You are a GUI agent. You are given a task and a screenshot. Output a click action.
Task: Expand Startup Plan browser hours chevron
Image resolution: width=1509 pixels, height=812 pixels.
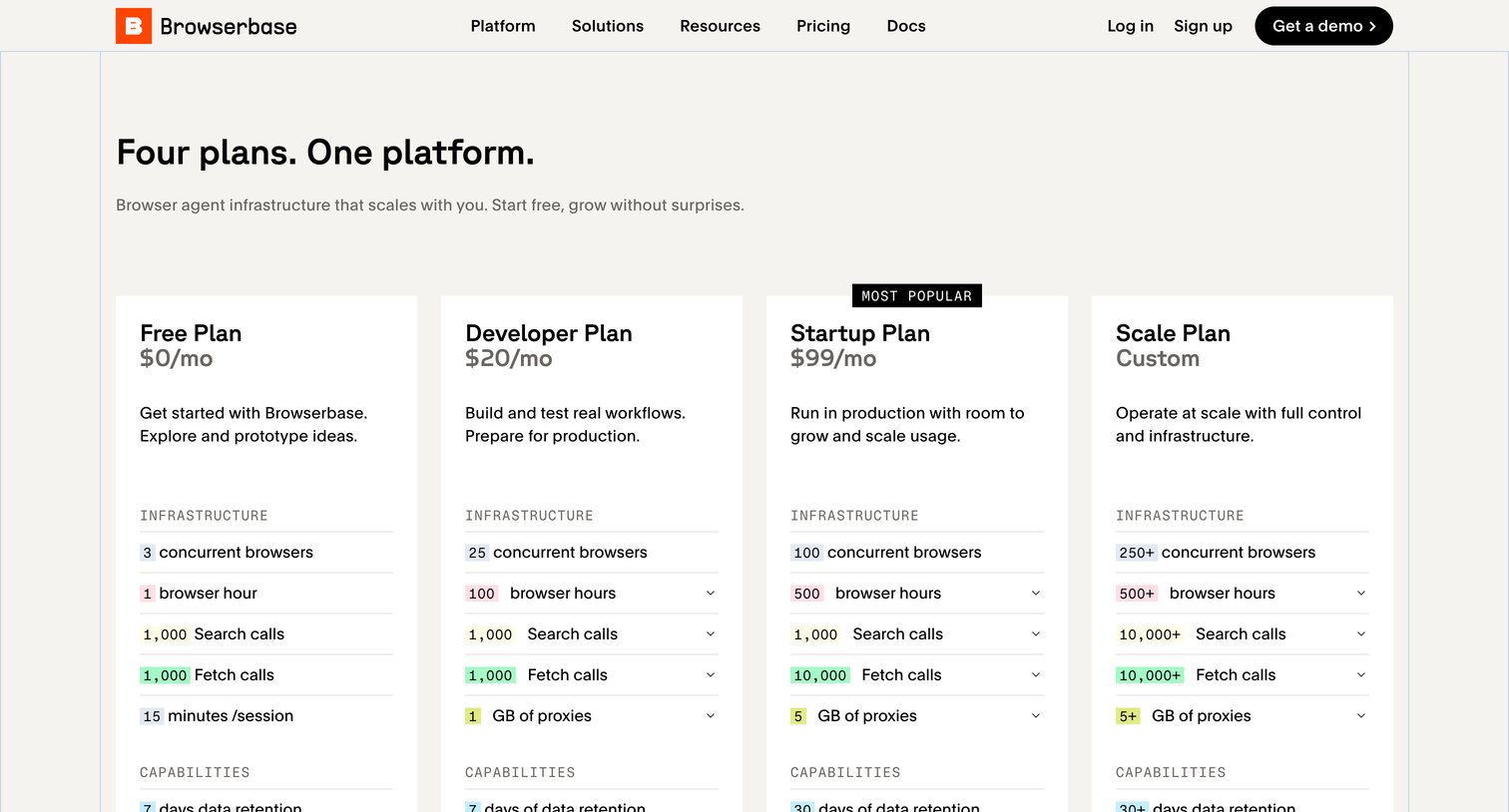point(1036,594)
